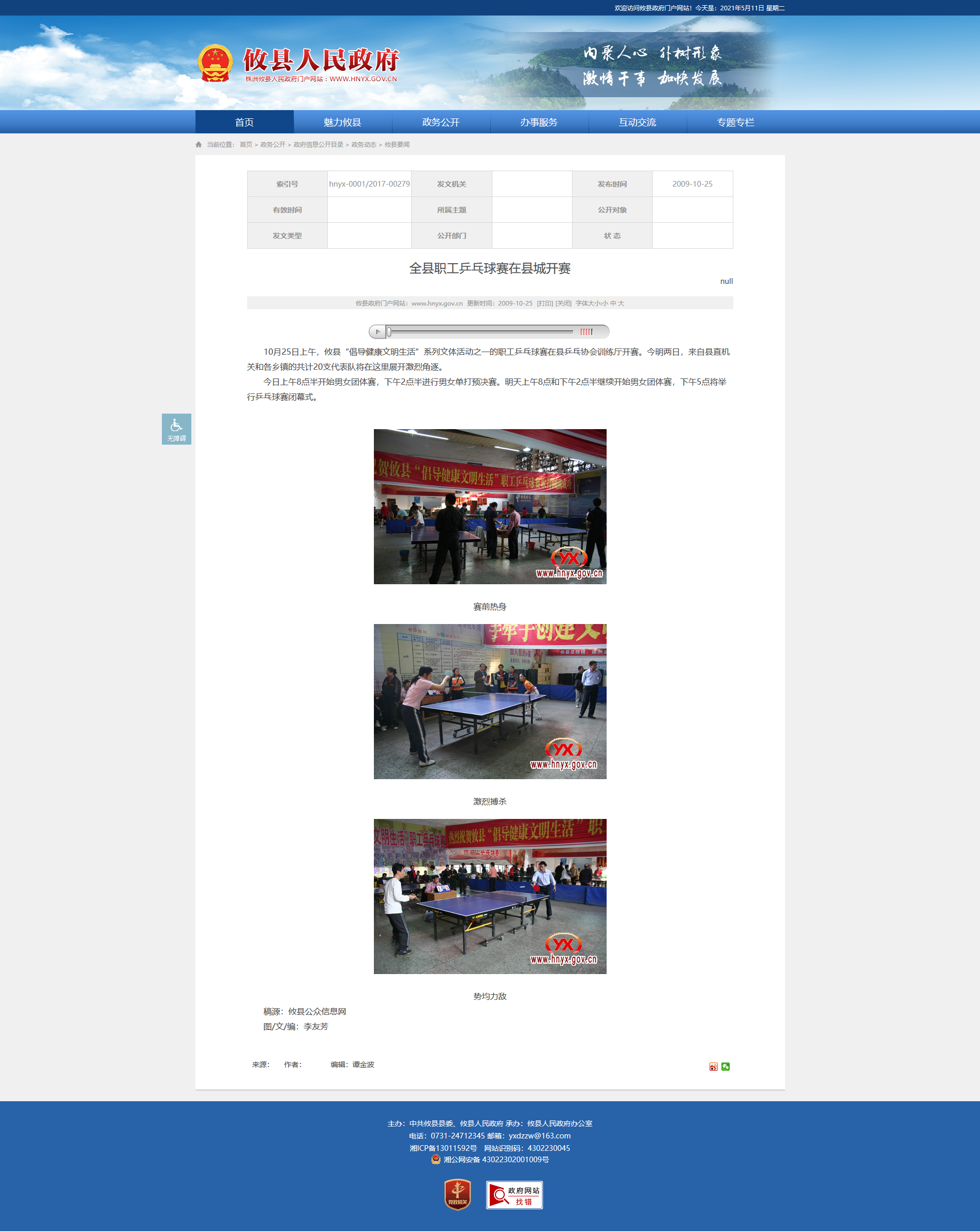Click the national emblem logo in header
The width and height of the screenshot is (980, 1231).
(215, 64)
